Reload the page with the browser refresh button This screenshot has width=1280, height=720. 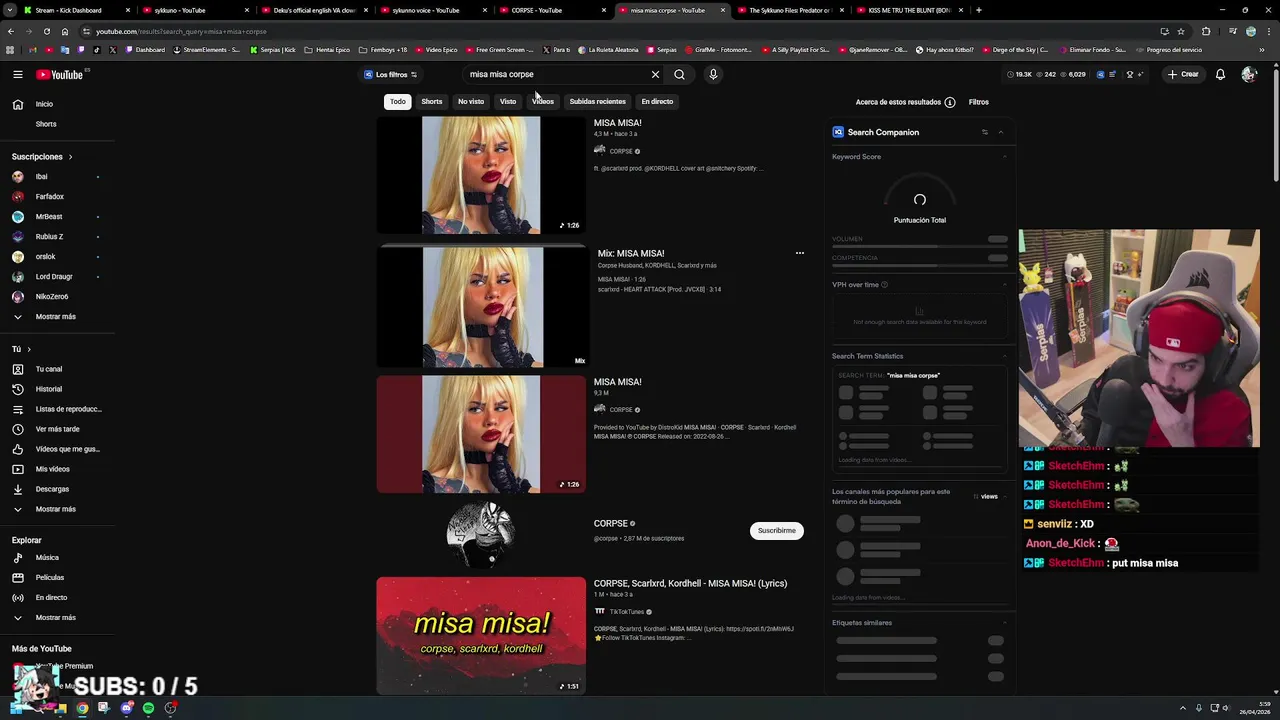tap(46, 31)
